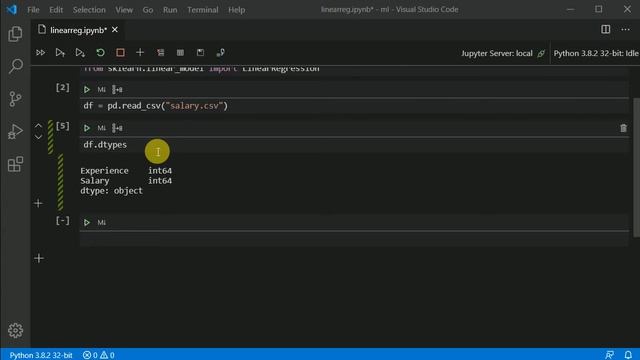Image resolution: width=640 pixels, height=360 pixels.
Task: Open the File menu
Action: pyautogui.click(x=33, y=9)
